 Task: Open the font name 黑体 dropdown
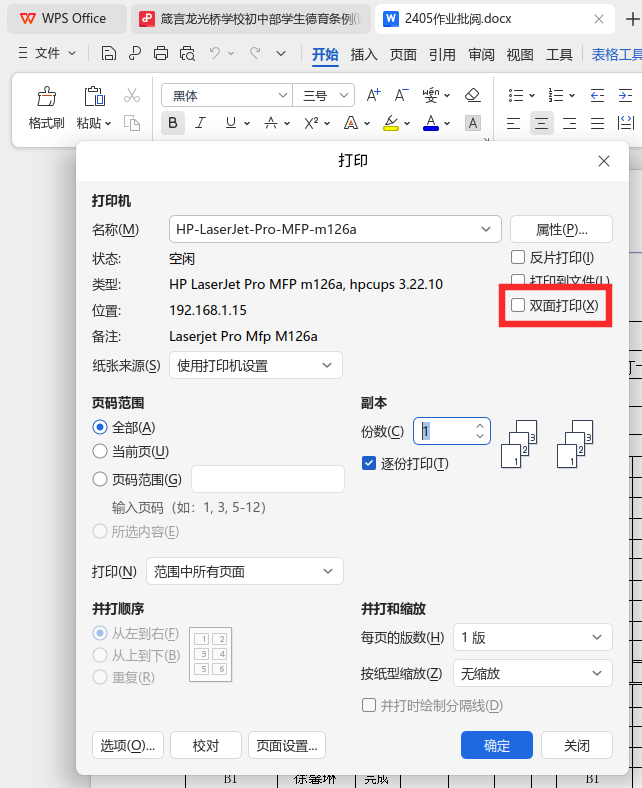[283, 95]
